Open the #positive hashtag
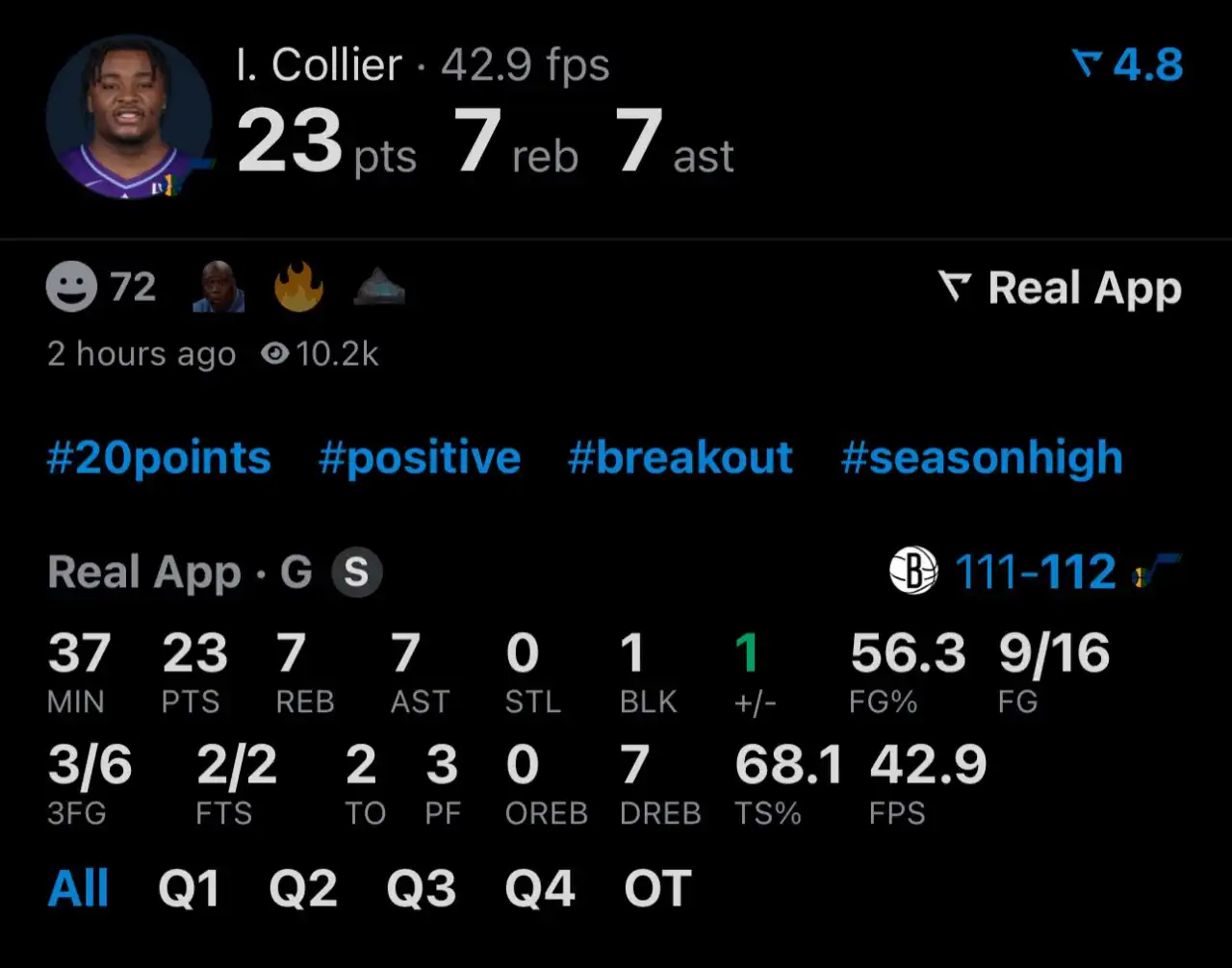1232x968 pixels. point(420,458)
